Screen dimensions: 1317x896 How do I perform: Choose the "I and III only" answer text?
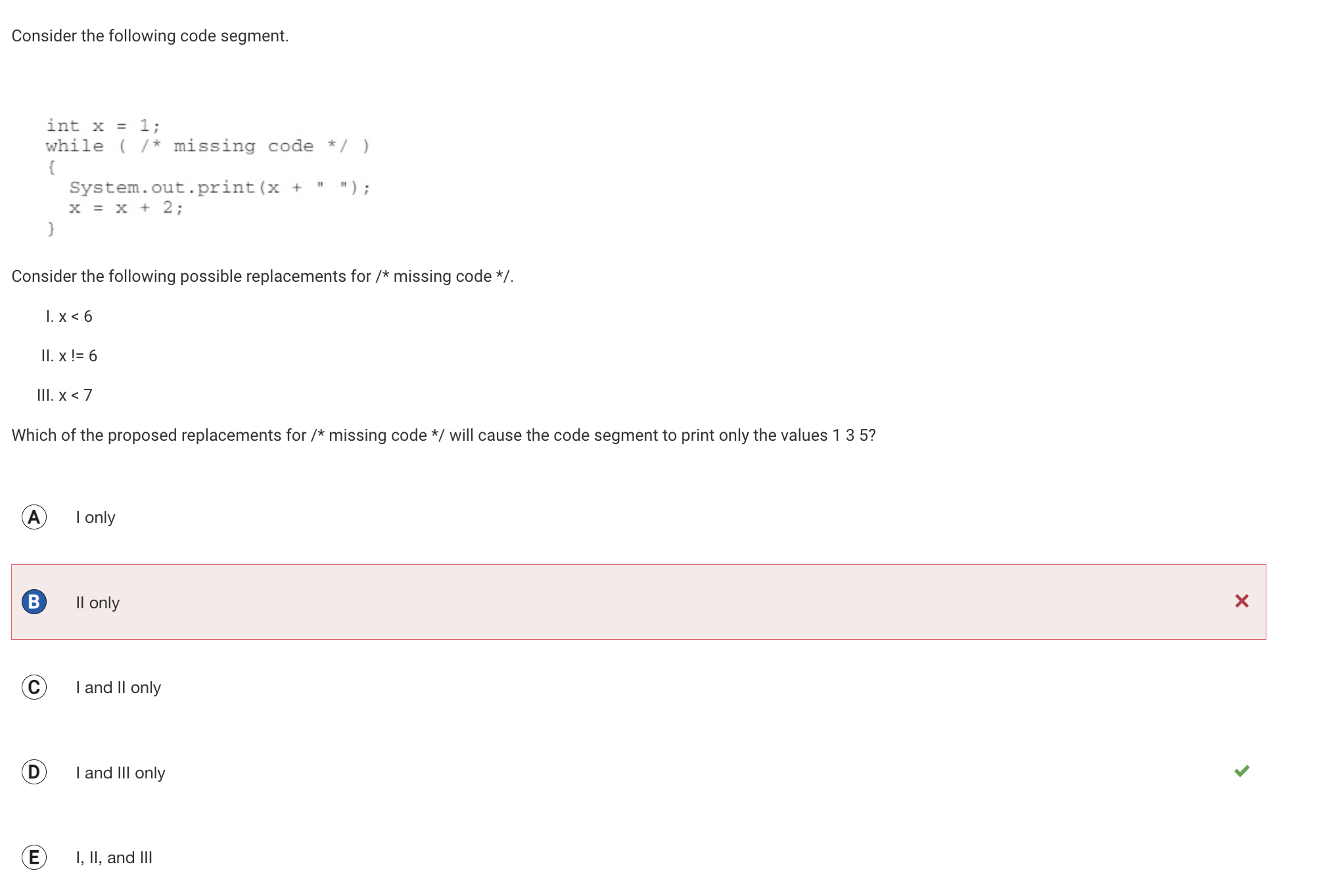(120, 773)
